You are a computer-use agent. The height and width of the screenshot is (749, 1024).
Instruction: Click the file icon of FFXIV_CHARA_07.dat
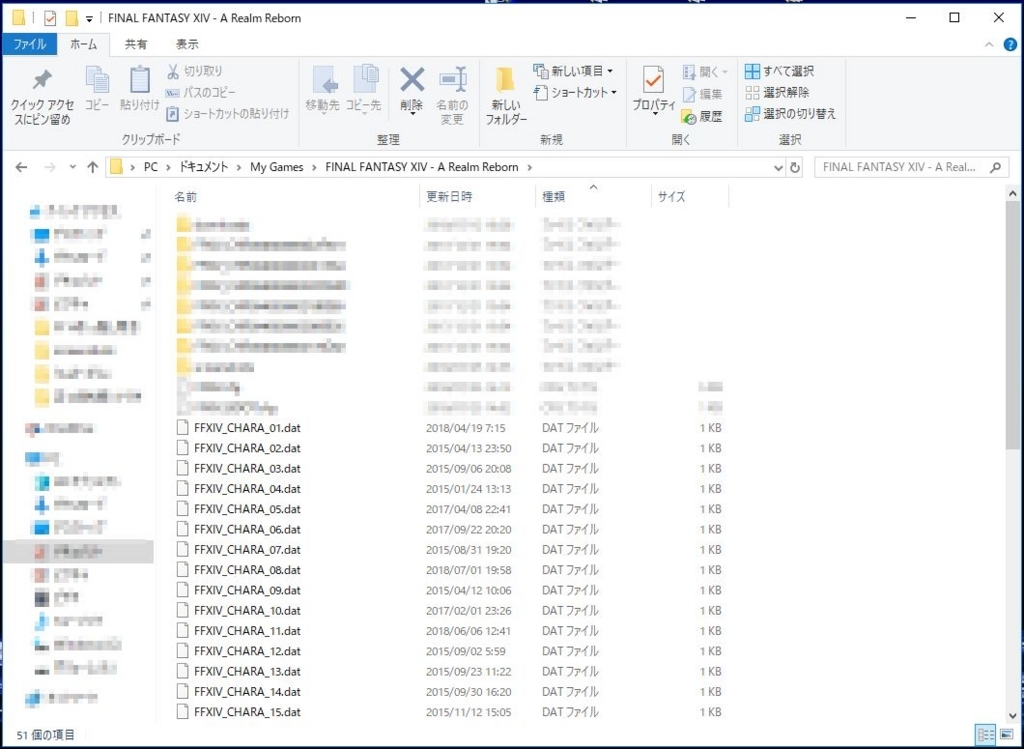click(x=183, y=550)
